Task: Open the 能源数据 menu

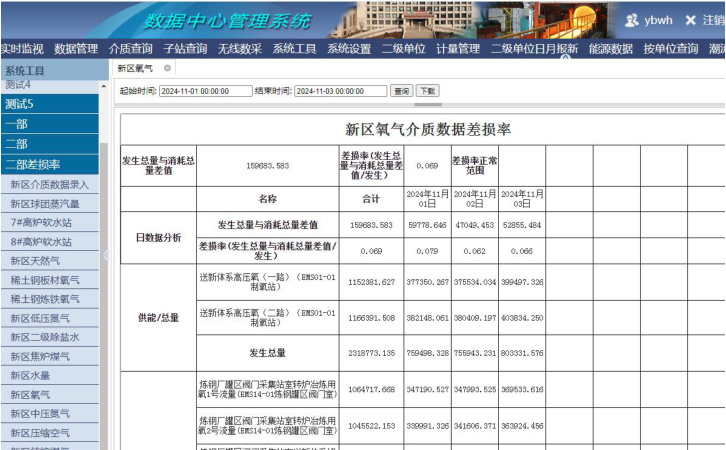Action: pos(610,48)
